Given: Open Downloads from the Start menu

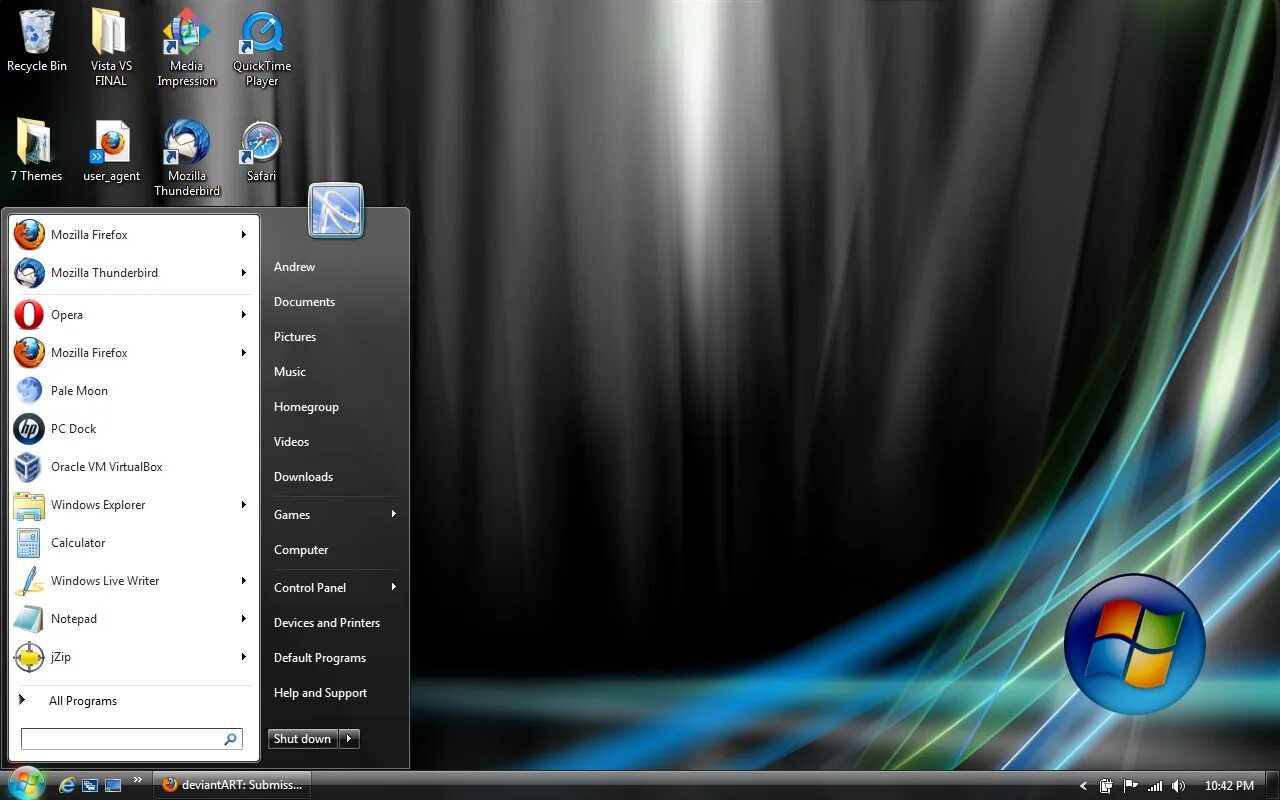Looking at the screenshot, I should click(303, 477).
